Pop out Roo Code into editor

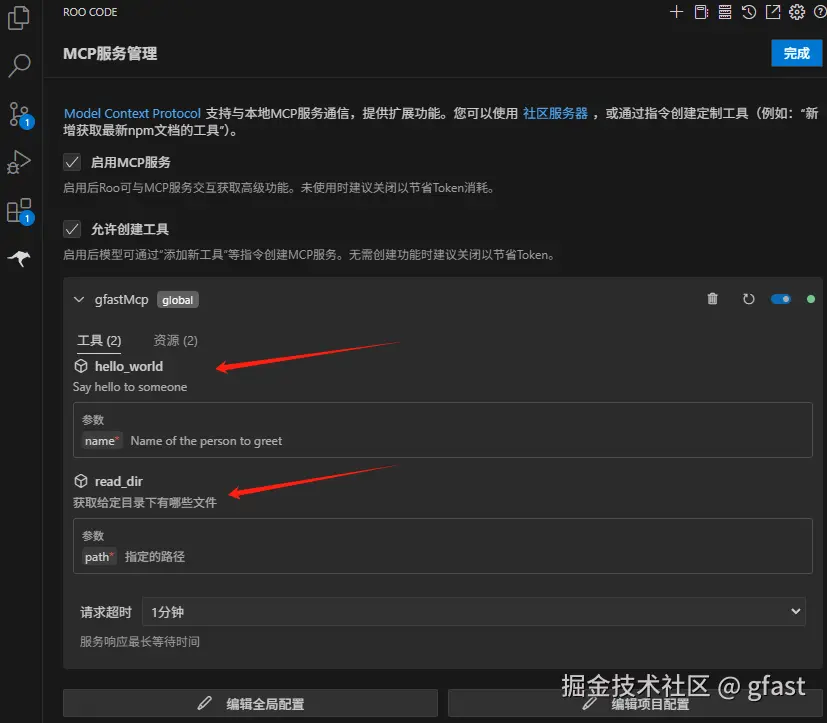click(x=773, y=12)
